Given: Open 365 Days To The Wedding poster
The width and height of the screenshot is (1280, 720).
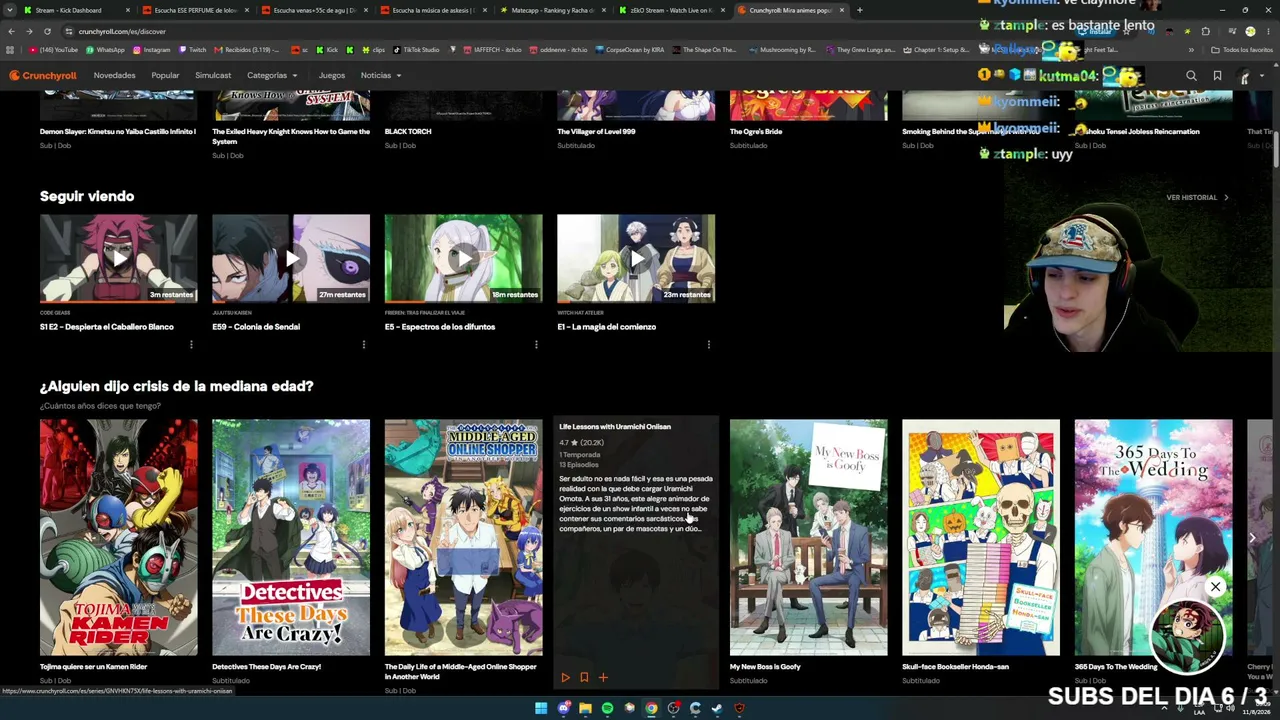Looking at the screenshot, I should (x=1153, y=537).
